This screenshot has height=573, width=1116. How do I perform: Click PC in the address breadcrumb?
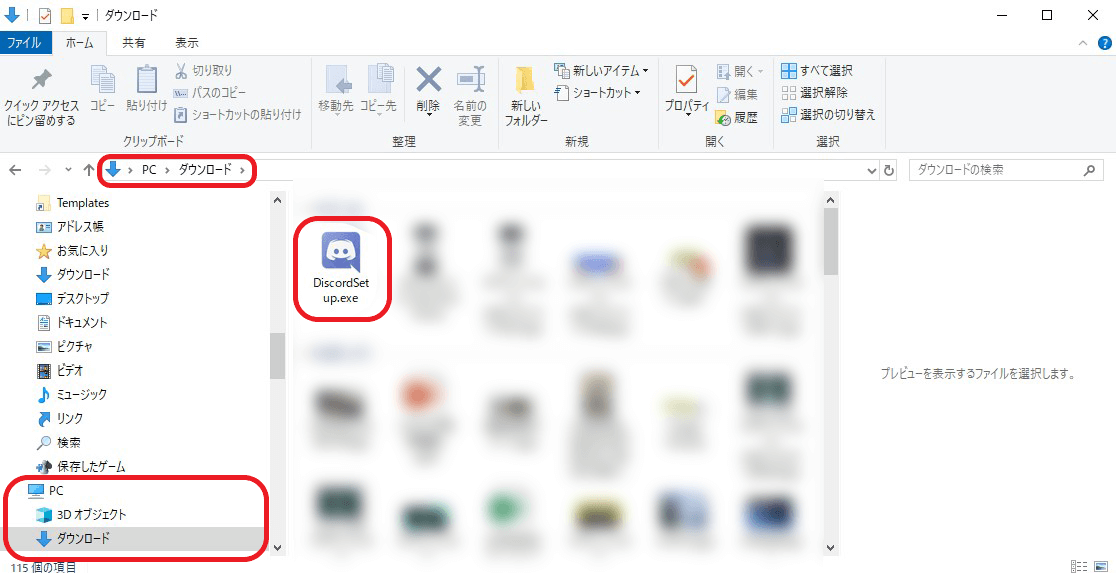pyautogui.click(x=149, y=170)
